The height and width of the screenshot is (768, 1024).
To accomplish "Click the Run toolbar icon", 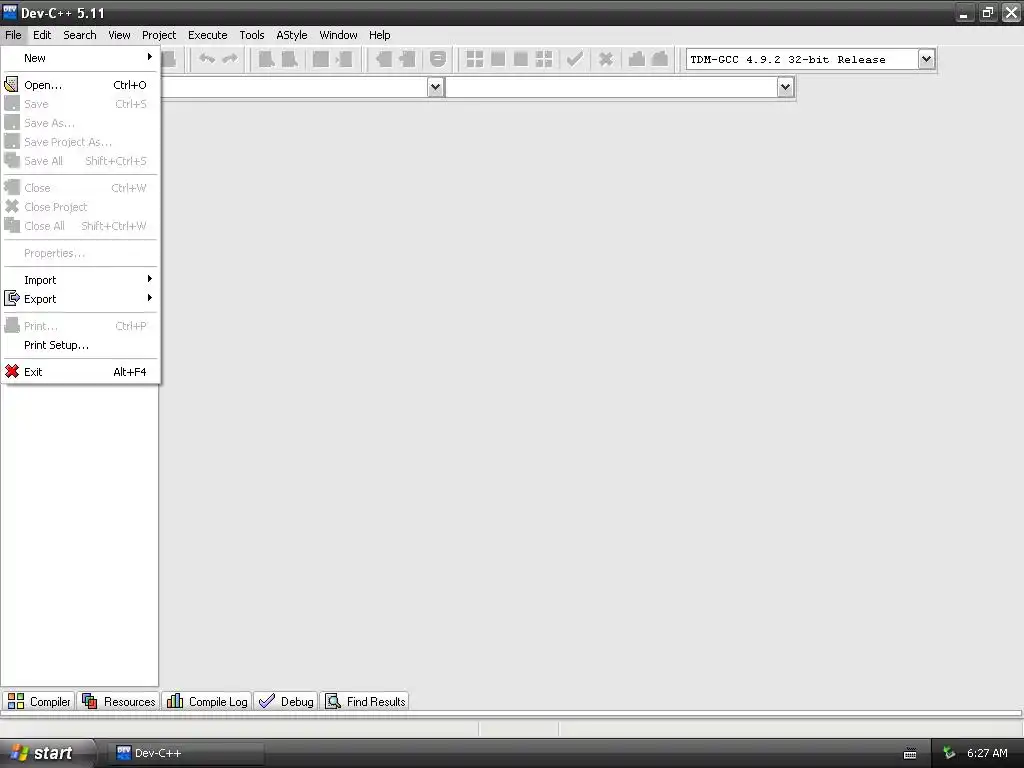I will [x=498, y=59].
